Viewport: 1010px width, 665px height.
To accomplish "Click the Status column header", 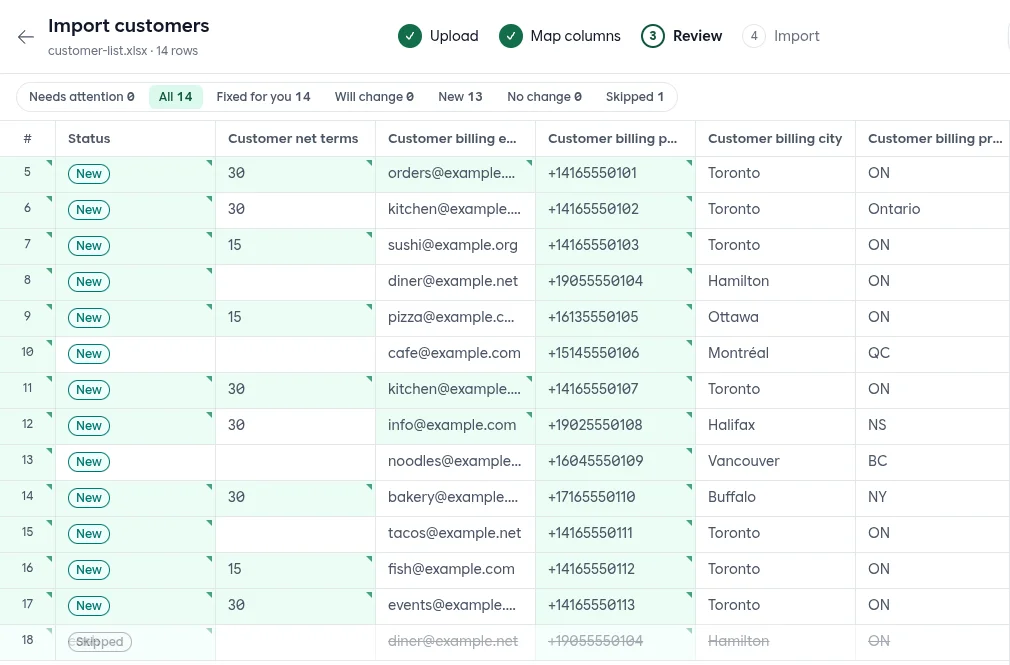I will [135, 139].
